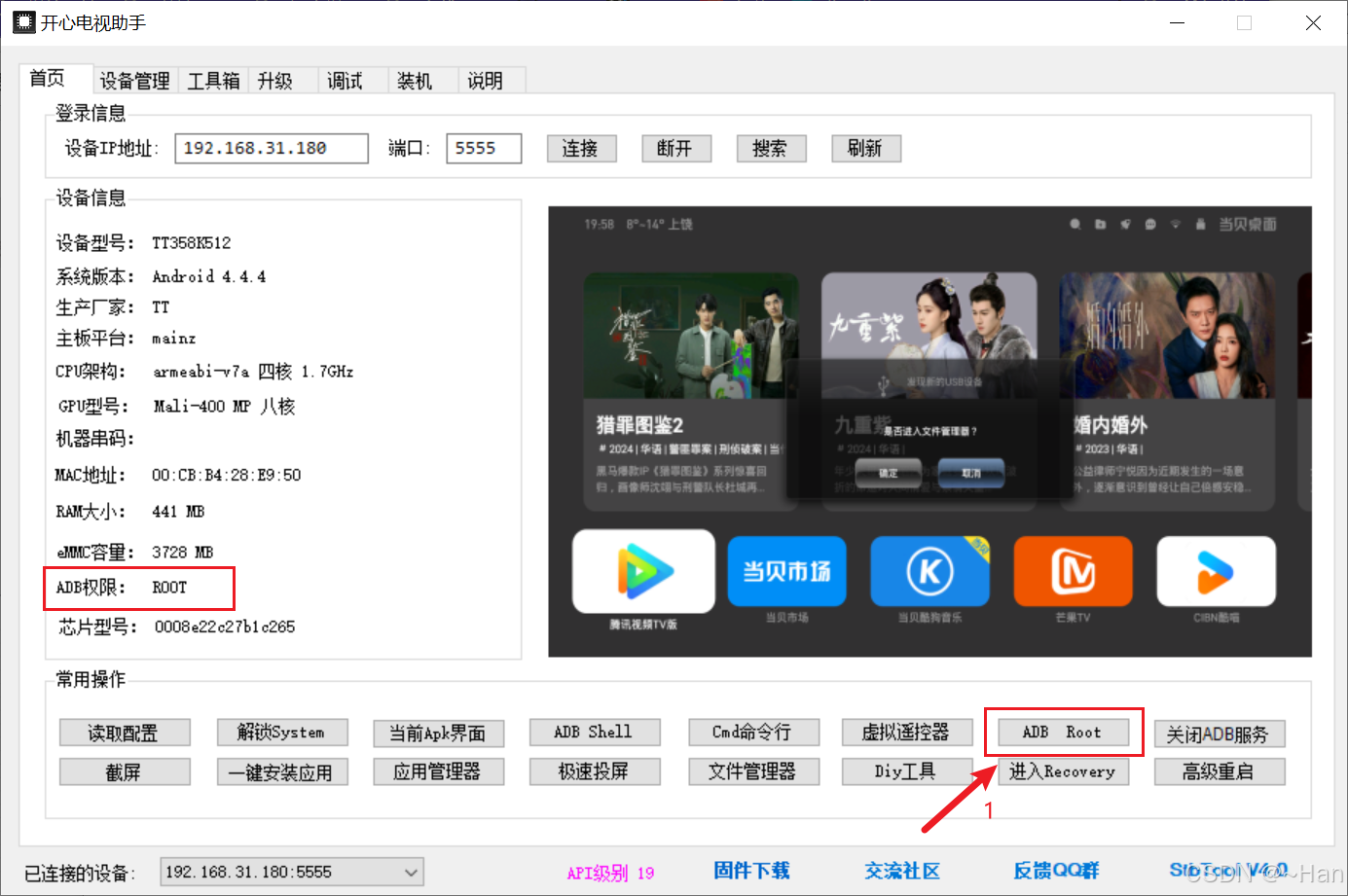The width and height of the screenshot is (1348, 896).
Task: Click 确定 in the TV dialog
Action: (x=888, y=473)
